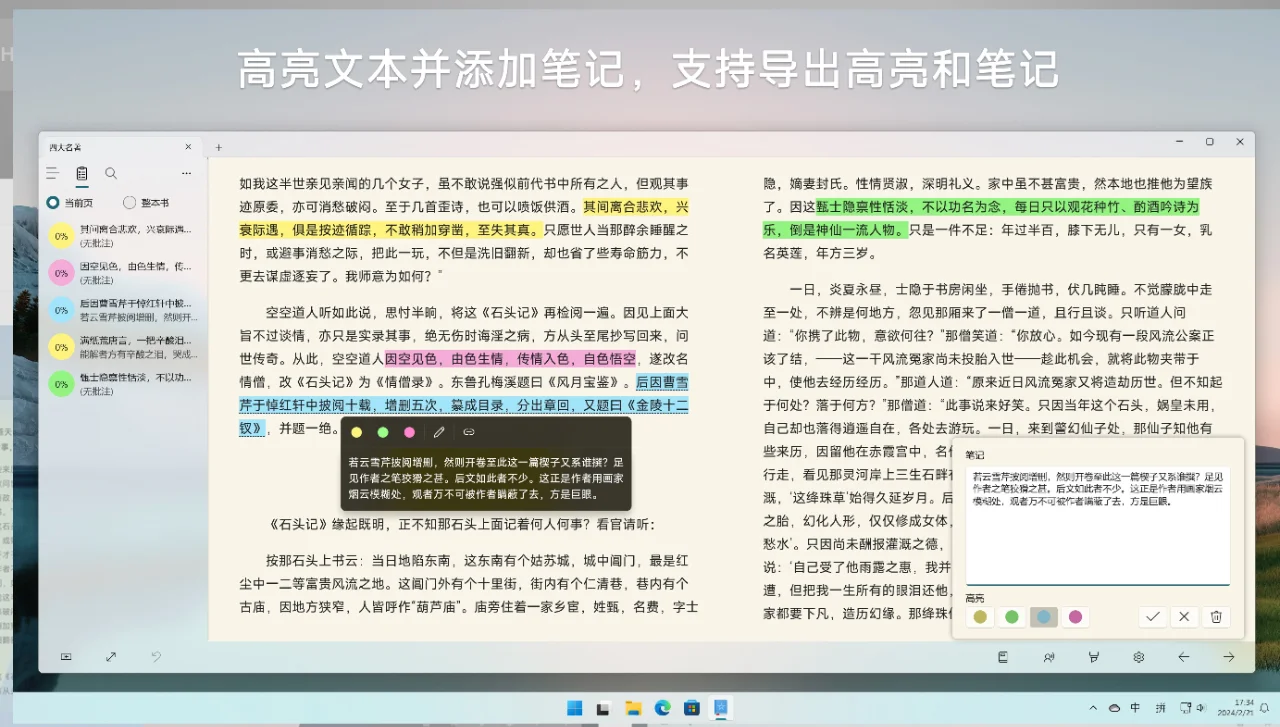Screen dimensions: 1280x727
Task: Click the 高亮 label in note panel
Action: (975, 598)
